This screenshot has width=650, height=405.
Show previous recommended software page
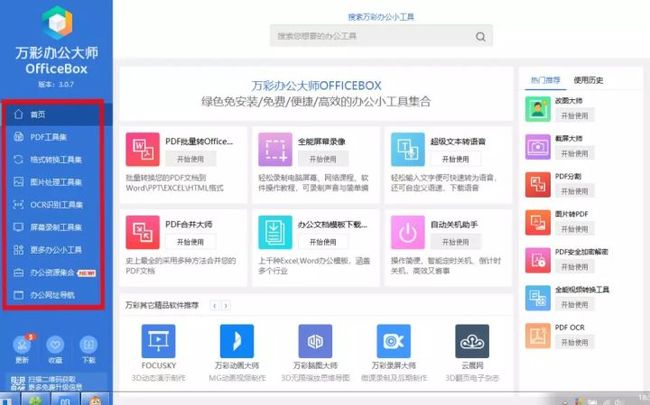tap(214, 306)
